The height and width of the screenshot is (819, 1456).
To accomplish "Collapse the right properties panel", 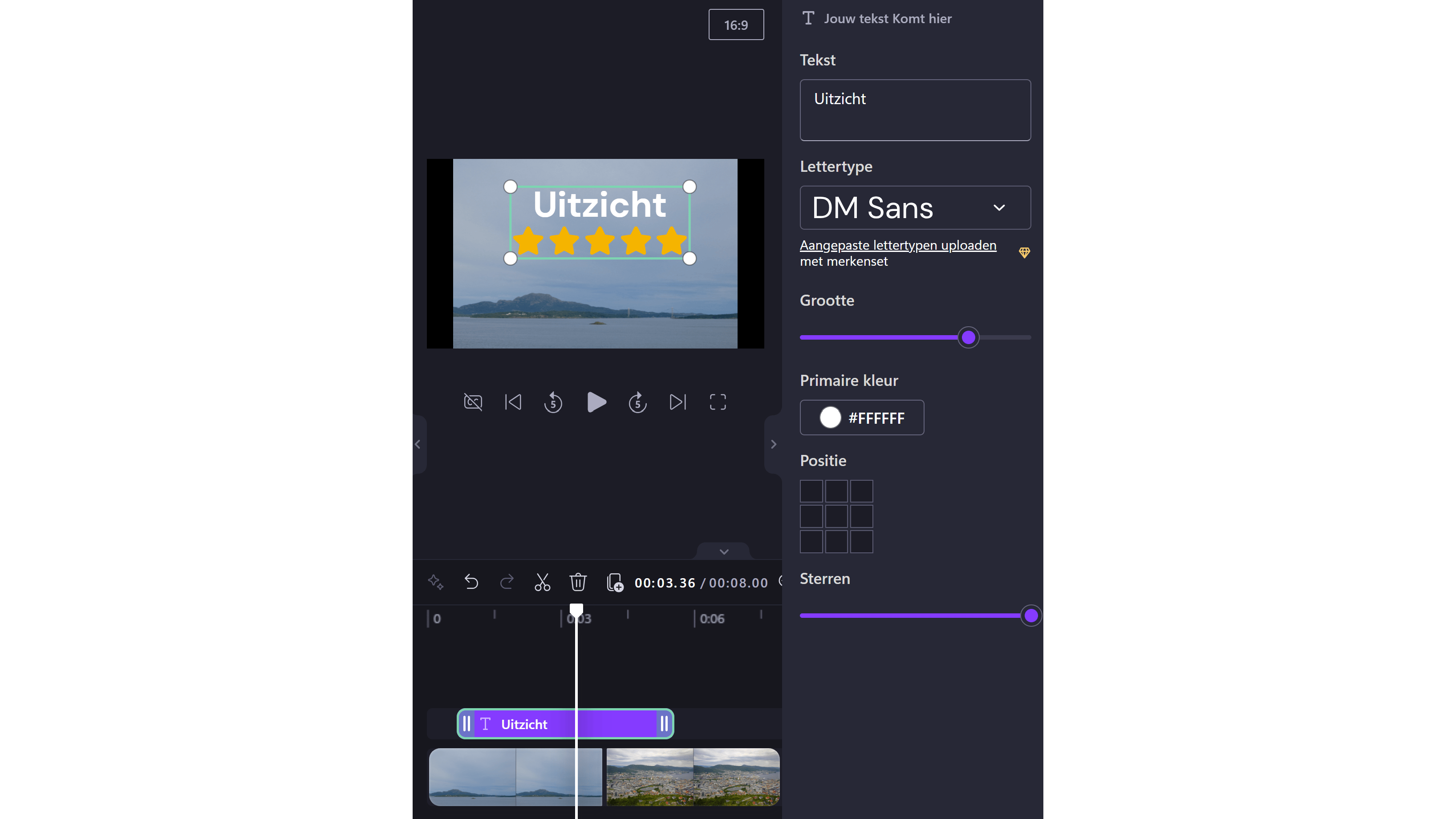I will (773, 444).
